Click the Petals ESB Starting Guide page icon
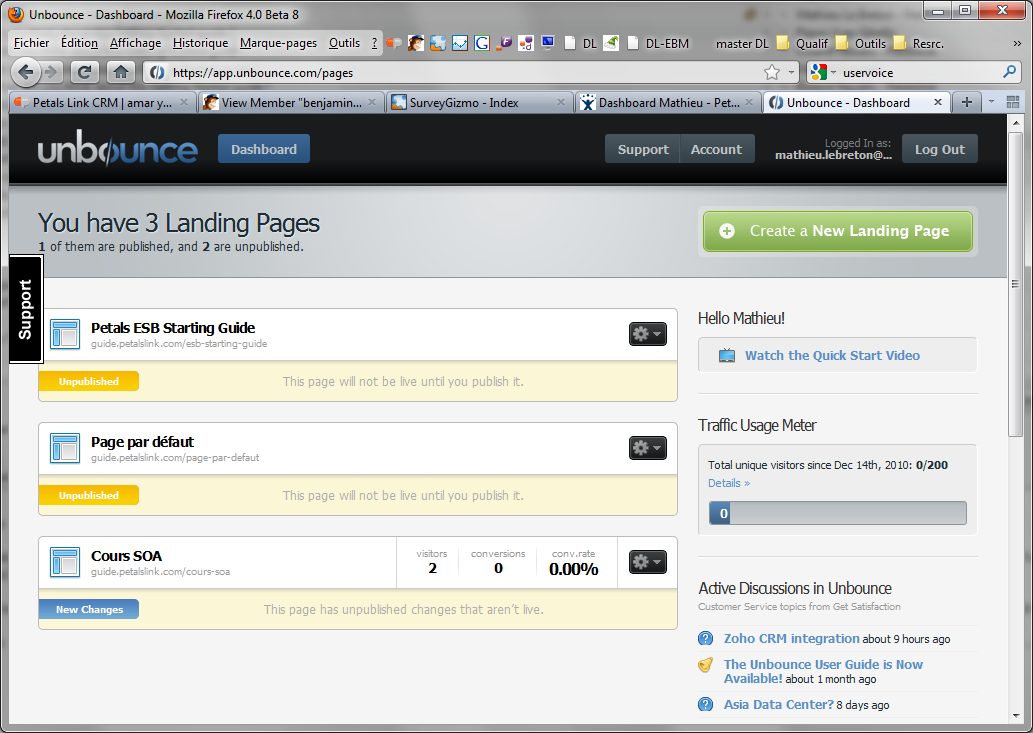1033x733 pixels. [65, 334]
